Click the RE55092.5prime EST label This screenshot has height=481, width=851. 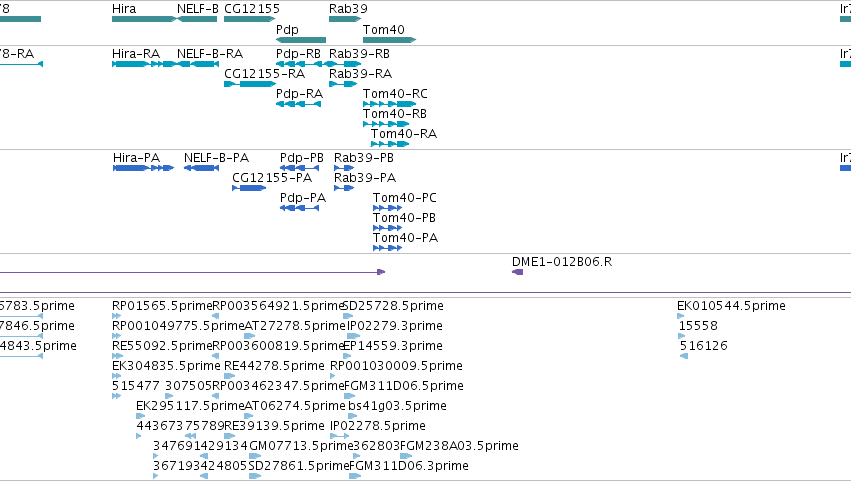coord(162,346)
